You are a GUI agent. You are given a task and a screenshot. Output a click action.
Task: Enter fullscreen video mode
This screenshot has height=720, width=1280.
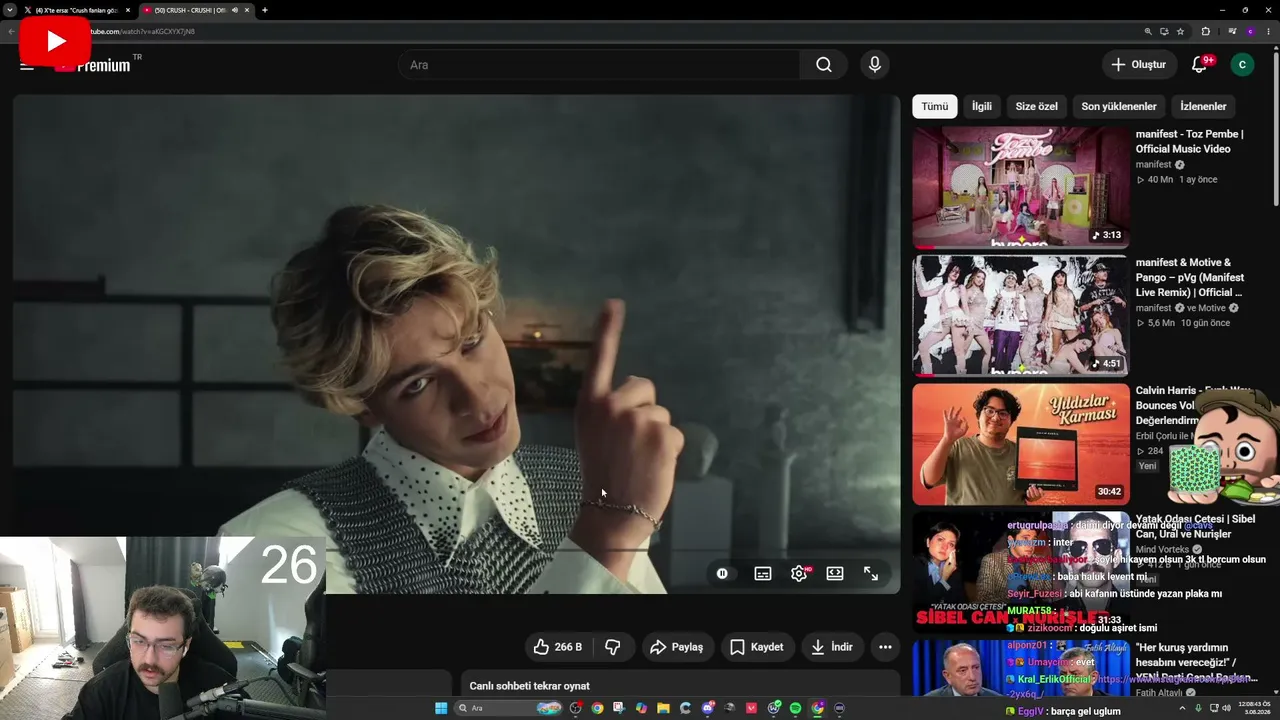click(x=871, y=573)
